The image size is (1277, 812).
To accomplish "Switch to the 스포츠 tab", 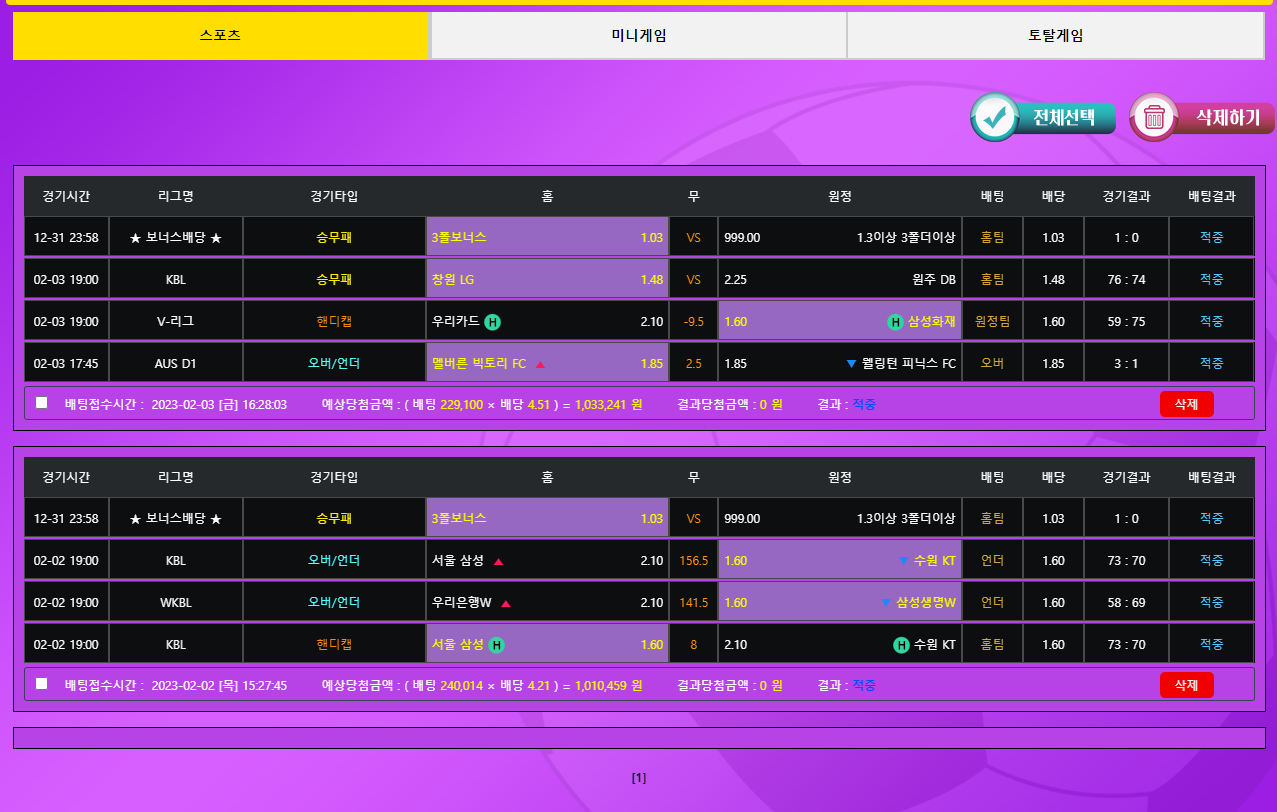I will (x=220, y=35).
